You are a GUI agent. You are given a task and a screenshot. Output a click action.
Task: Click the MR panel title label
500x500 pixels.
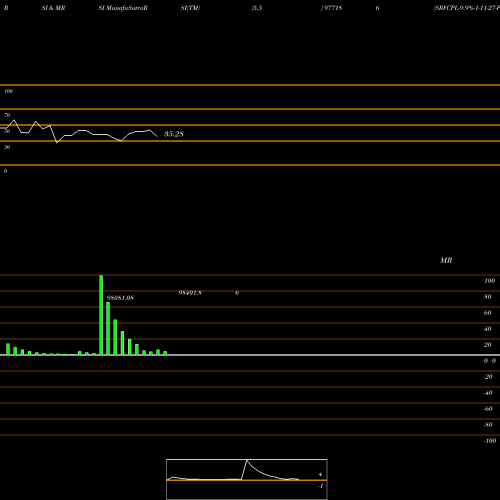446,260
